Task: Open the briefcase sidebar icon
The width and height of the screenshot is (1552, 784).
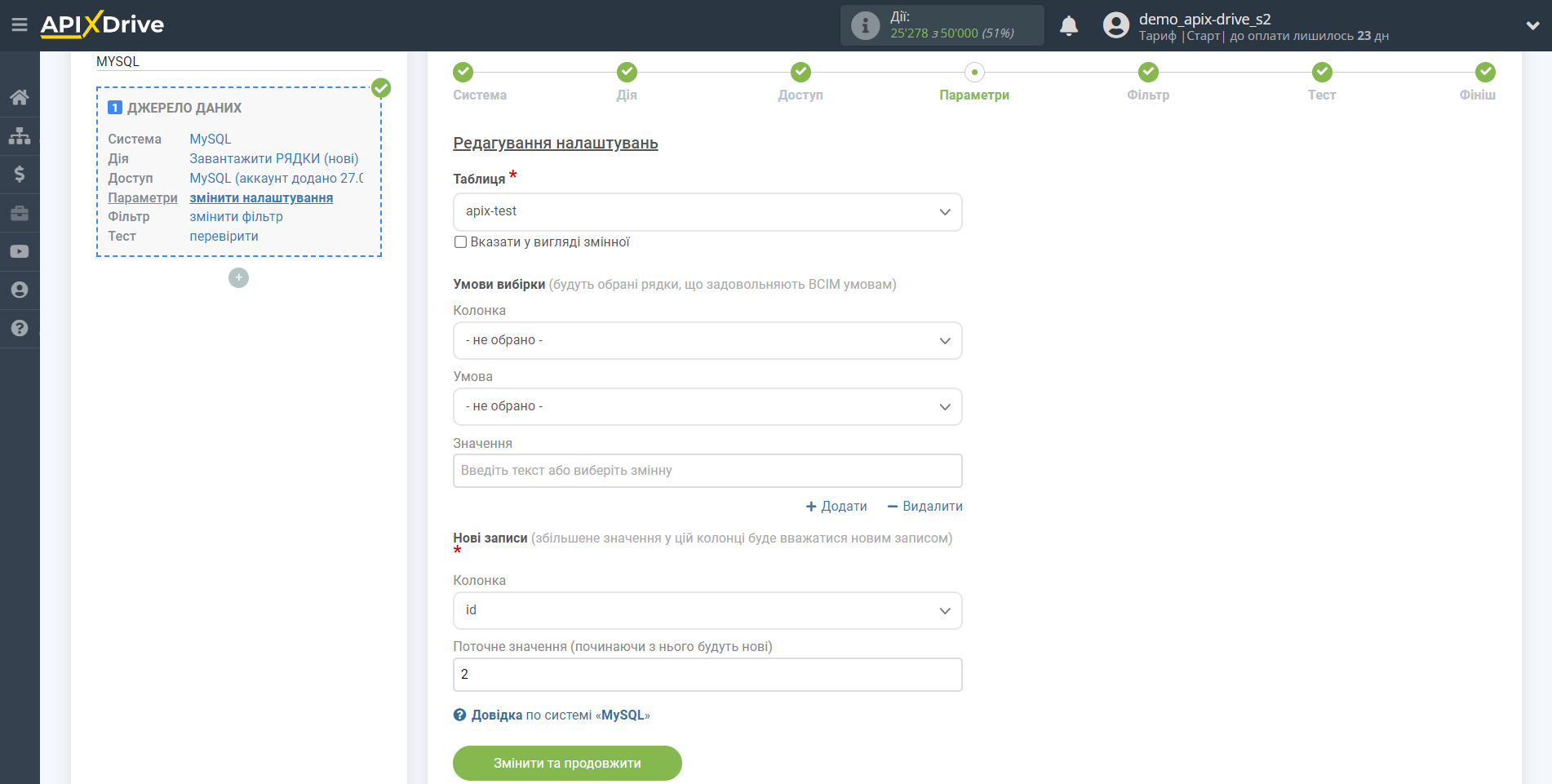Action: pyautogui.click(x=20, y=213)
